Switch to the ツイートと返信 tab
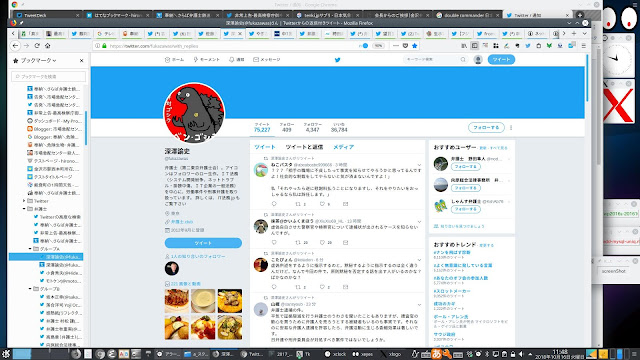640x360 pixels. (304, 147)
